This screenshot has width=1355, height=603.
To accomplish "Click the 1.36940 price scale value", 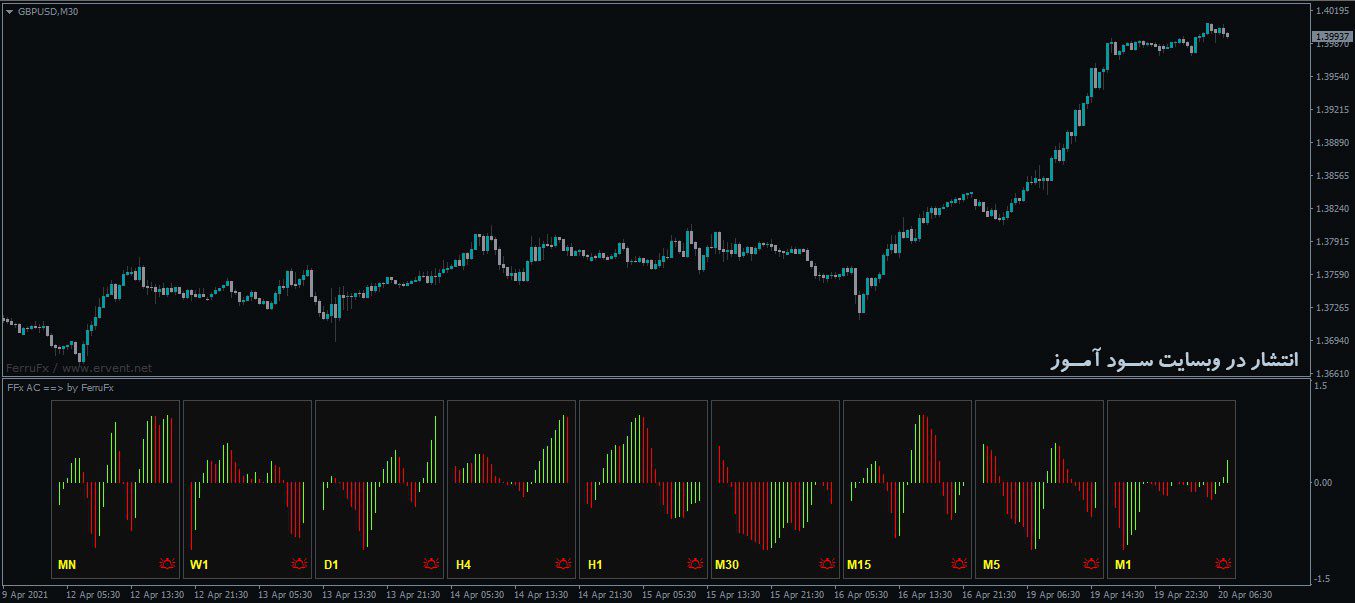I will click(1333, 341).
